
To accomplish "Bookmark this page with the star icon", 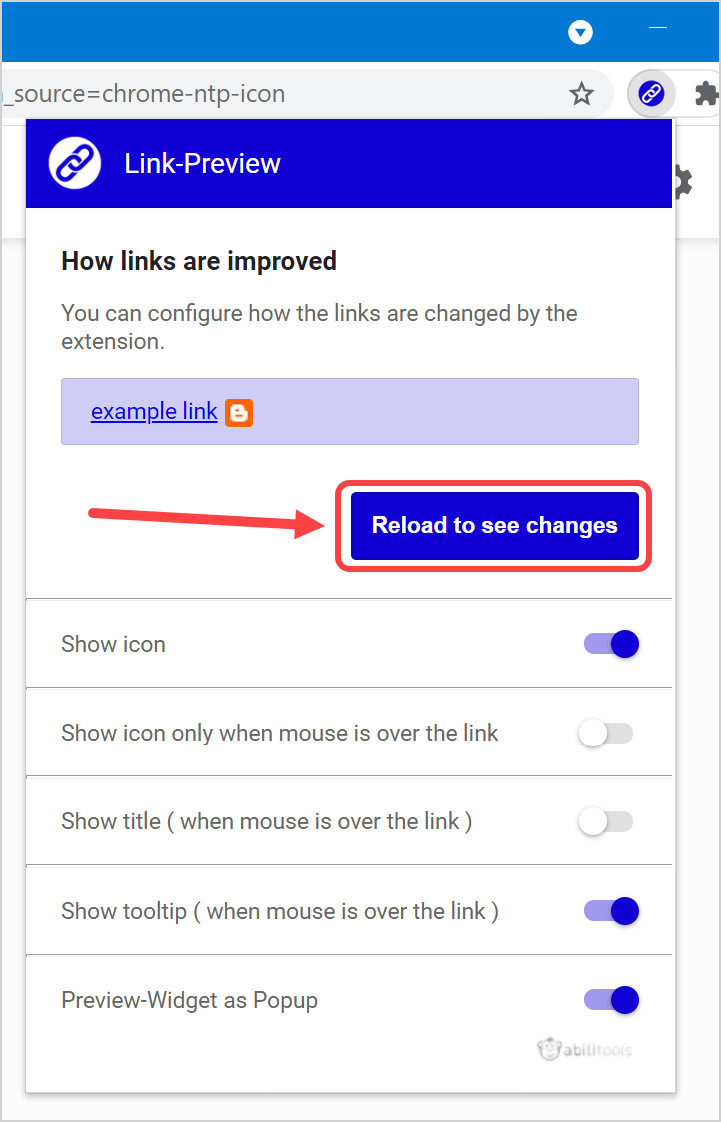I will coord(581,94).
